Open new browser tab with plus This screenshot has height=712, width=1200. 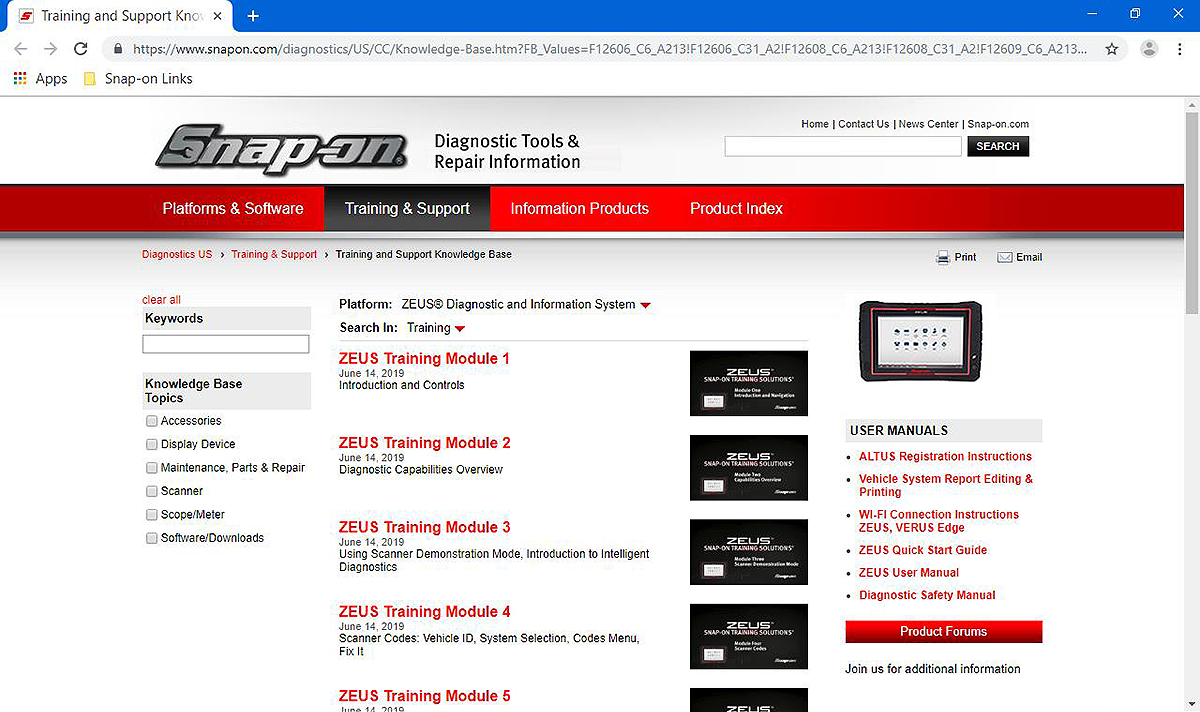[253, 16]
